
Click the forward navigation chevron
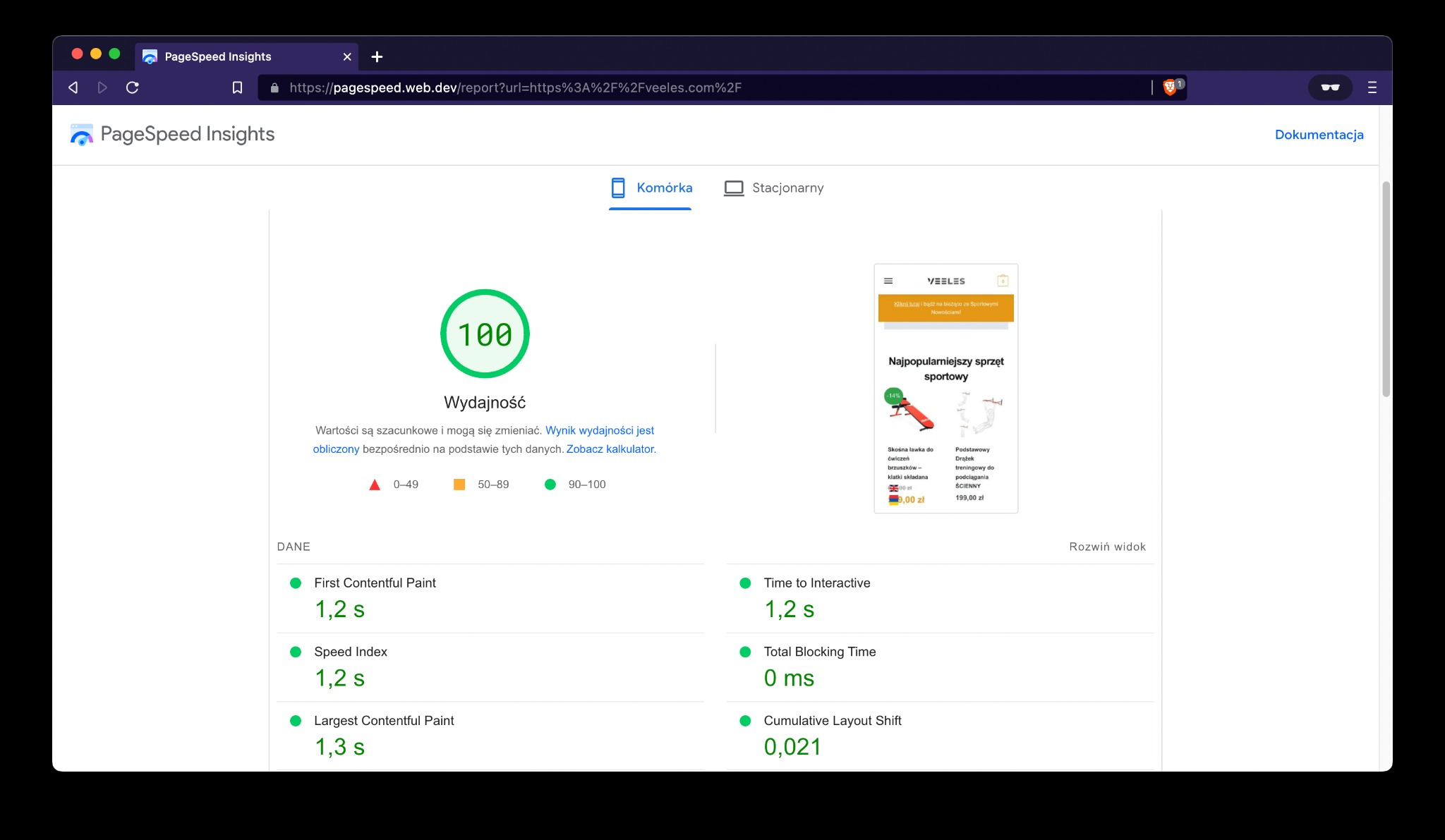click(x=102, y=87)
